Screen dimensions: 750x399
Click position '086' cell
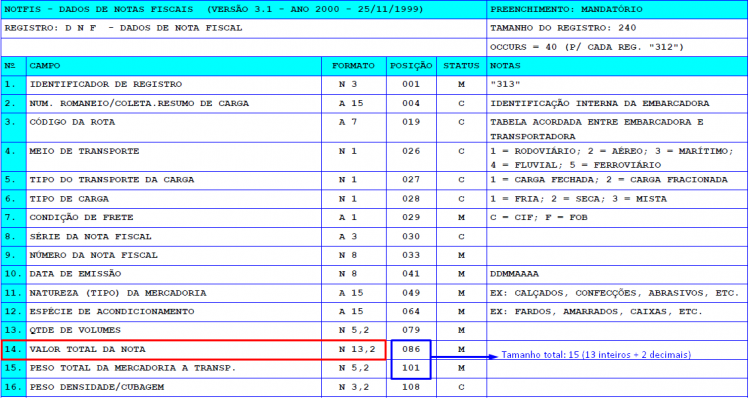411,350
